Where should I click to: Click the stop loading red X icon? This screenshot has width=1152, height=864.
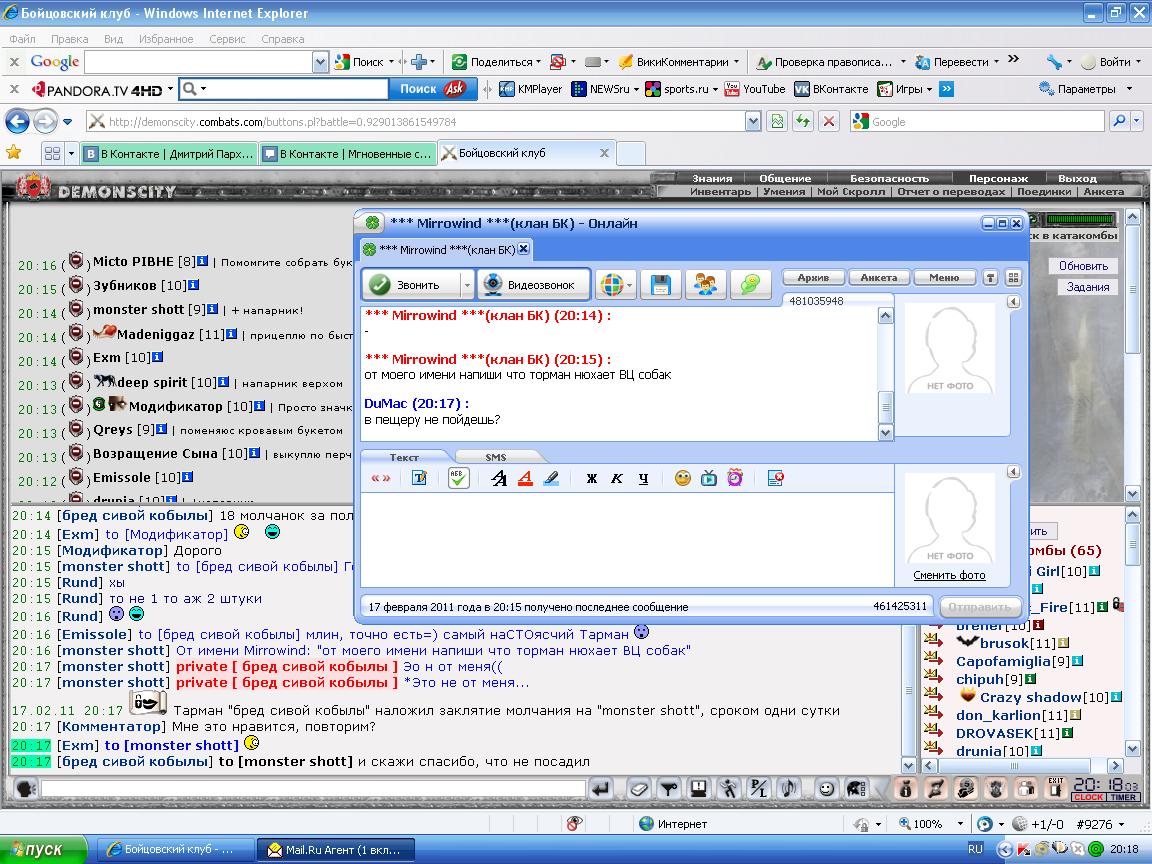[829, 121]
